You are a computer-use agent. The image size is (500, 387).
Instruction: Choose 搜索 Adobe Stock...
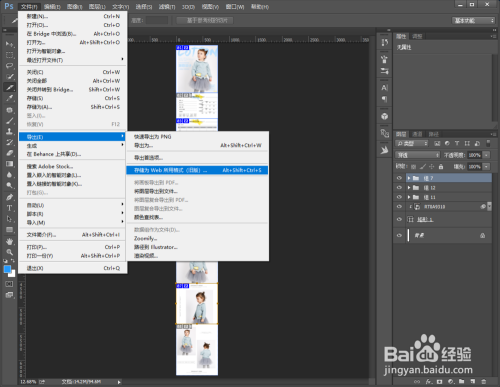pyautogui.click(x=73, y=166)
